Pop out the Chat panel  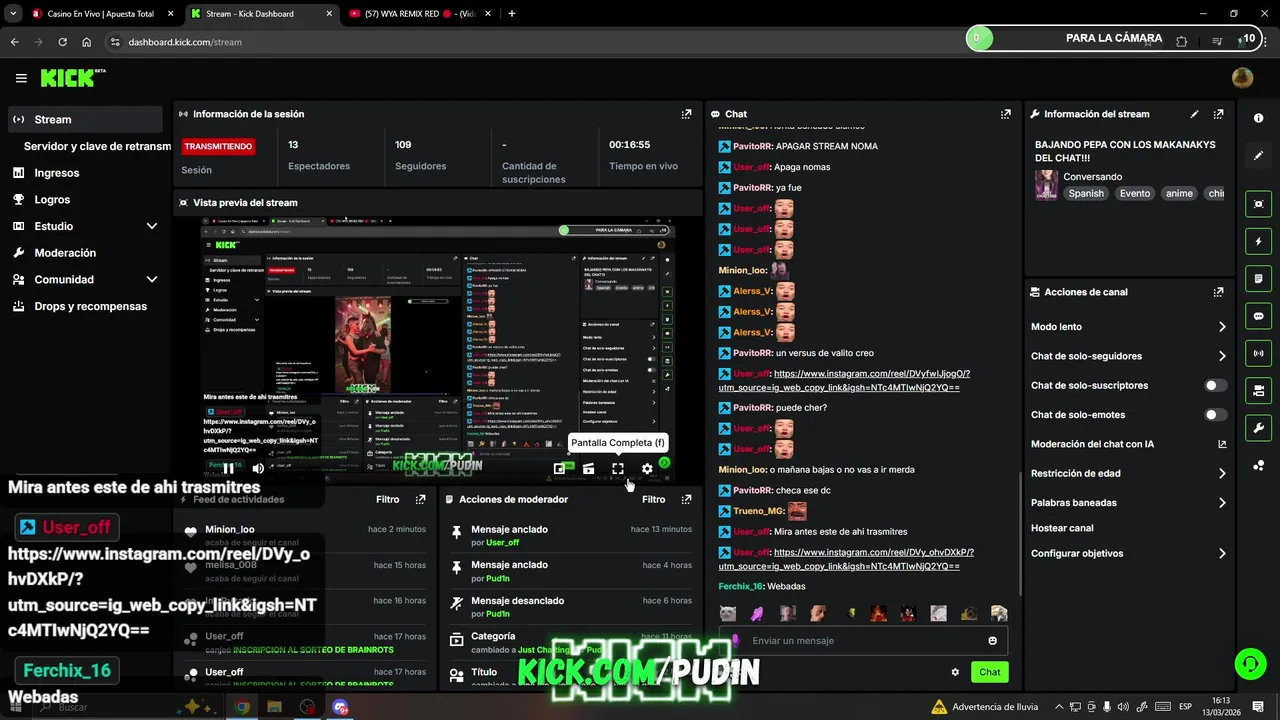(x=1006, y=114)
